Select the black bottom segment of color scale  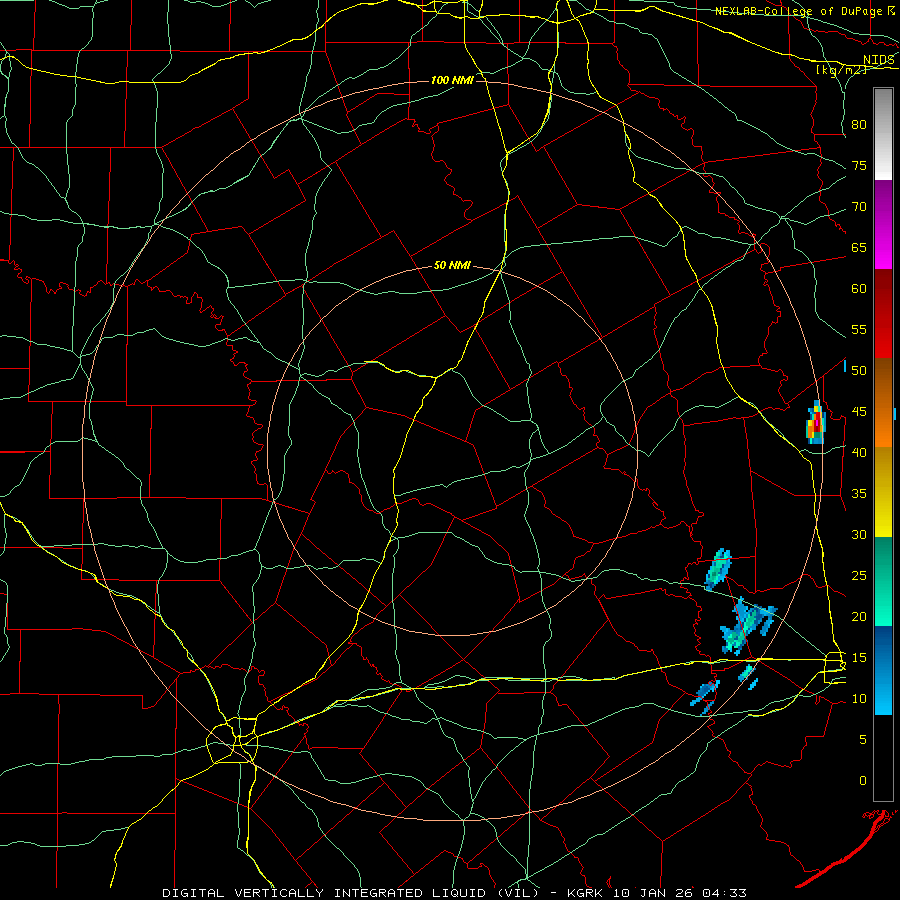point(883,758)
